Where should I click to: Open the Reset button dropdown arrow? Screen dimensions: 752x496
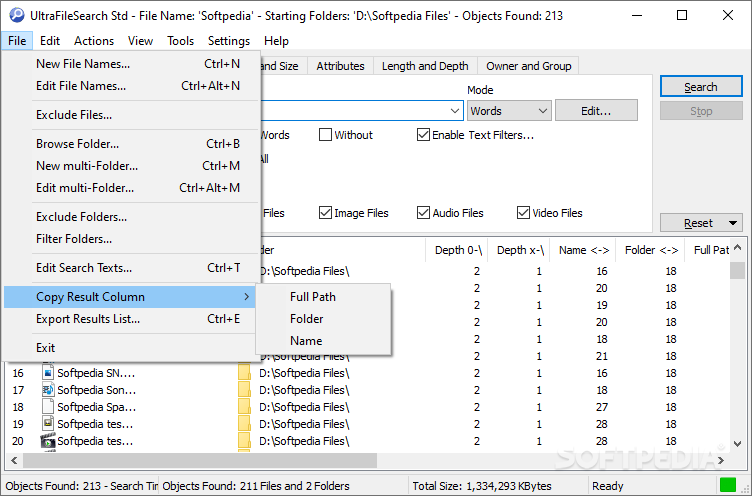733,223
